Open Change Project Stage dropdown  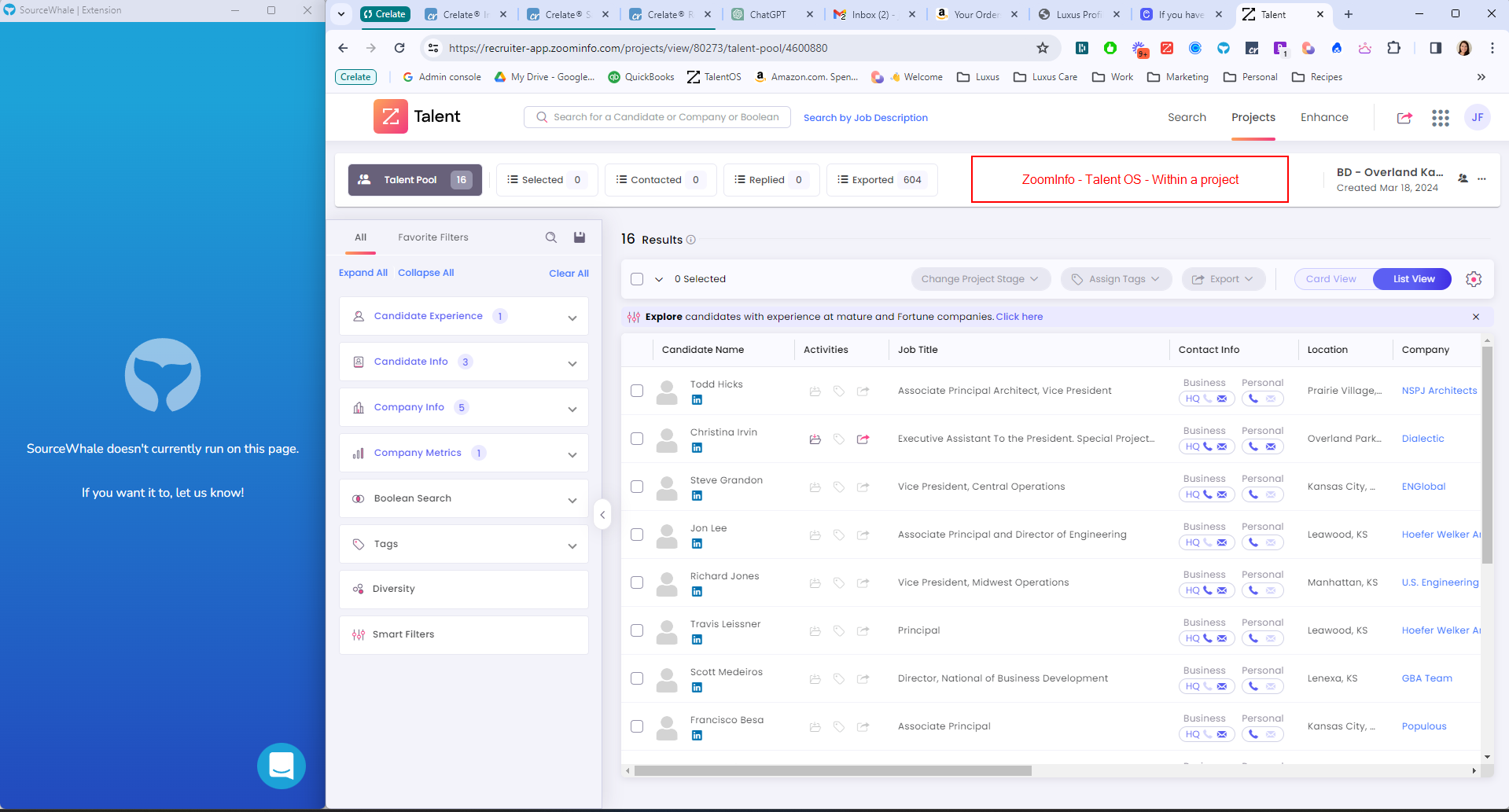(980, 279)
